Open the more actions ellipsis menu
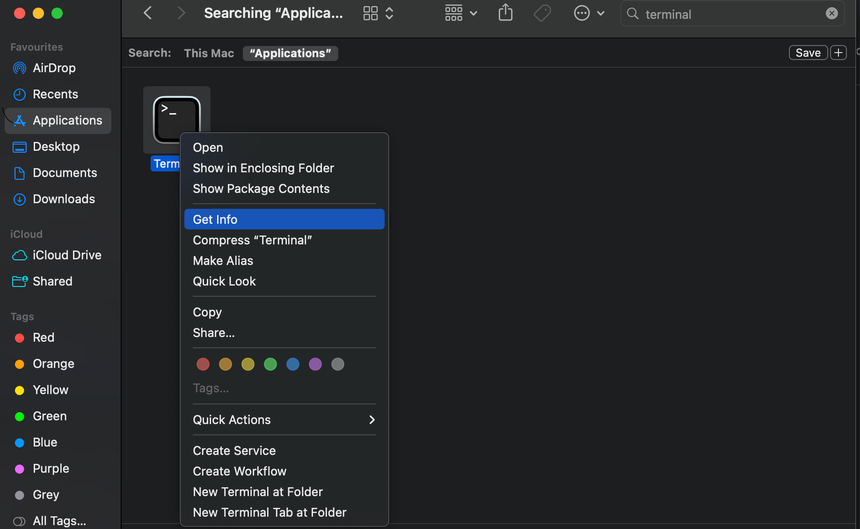Image resolution: width=860 pixels, height=529 pixels. 589,13
